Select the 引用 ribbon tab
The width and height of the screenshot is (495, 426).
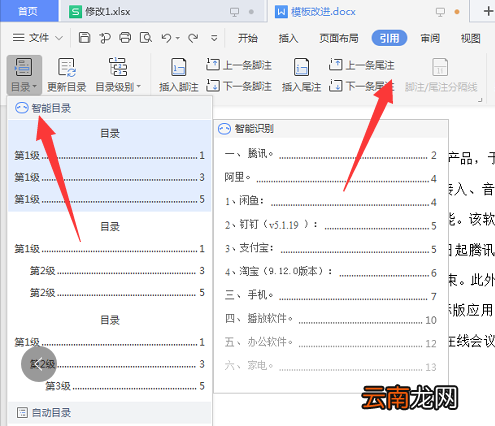(x=389, y=38)
